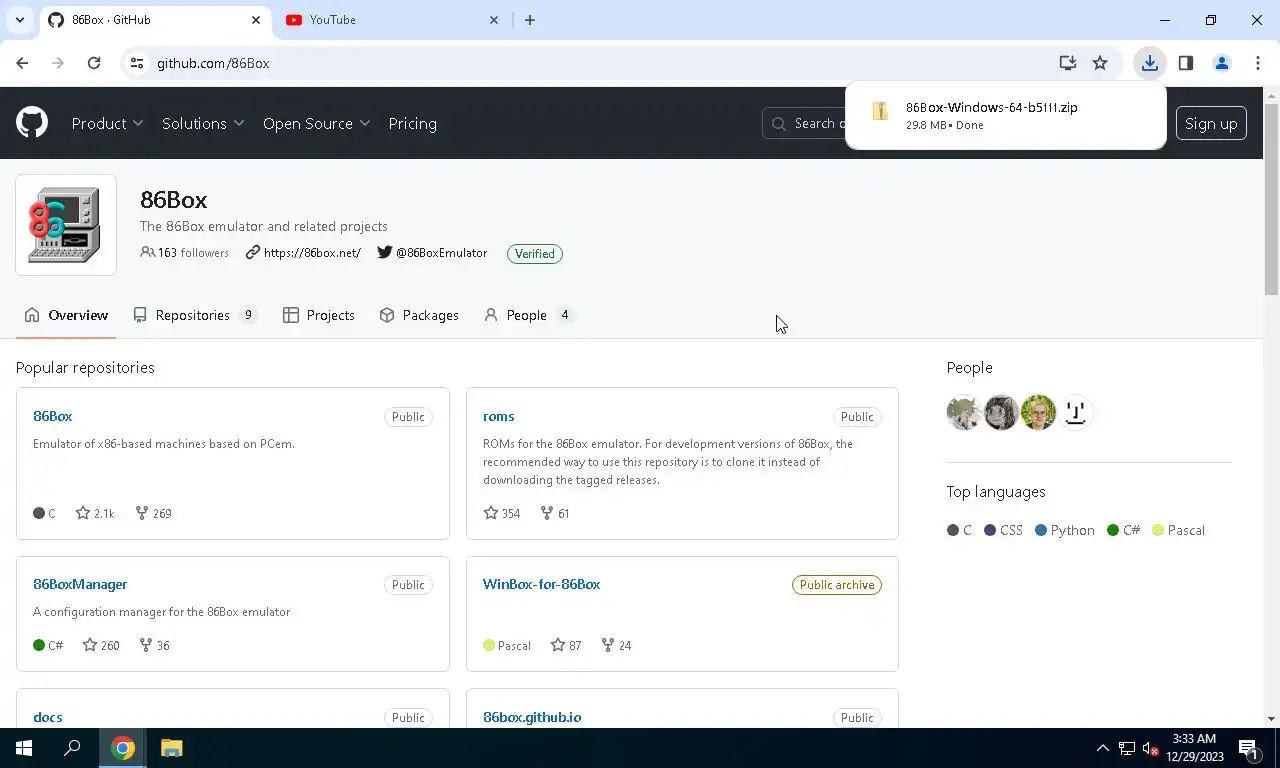Open the WinBox-for-86Box repository link

[x=541, y=584]
